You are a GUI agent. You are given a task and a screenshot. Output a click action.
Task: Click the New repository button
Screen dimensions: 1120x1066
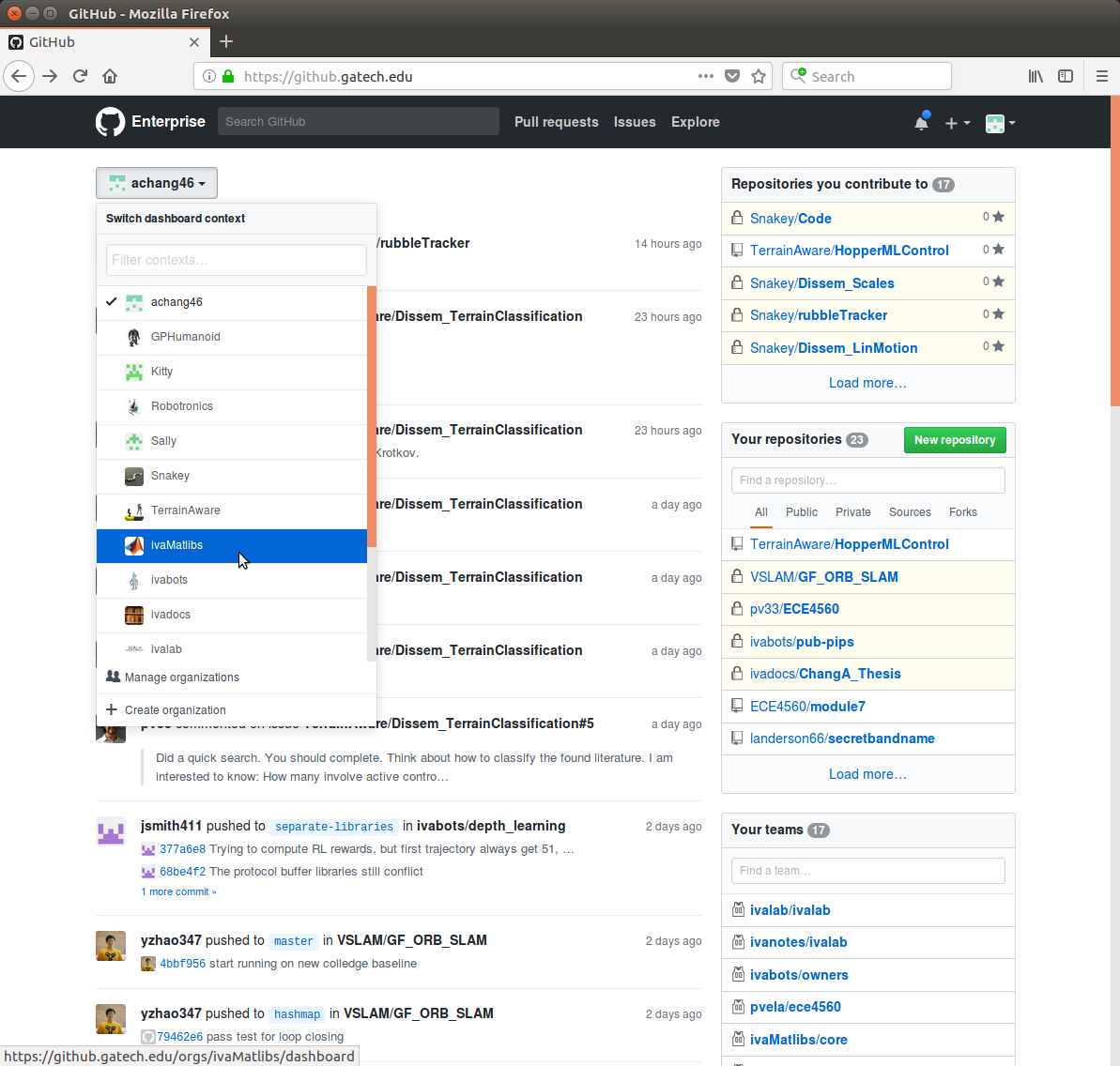click(x=954, y=440)
